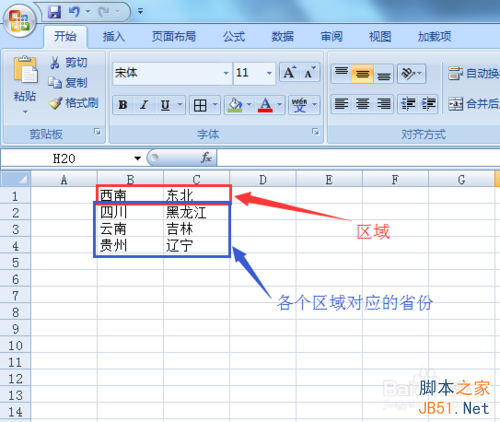Open the undo history dropdown arrow
Image resolution: width=500 pixels, height=422 pixels.
(88, 12)
